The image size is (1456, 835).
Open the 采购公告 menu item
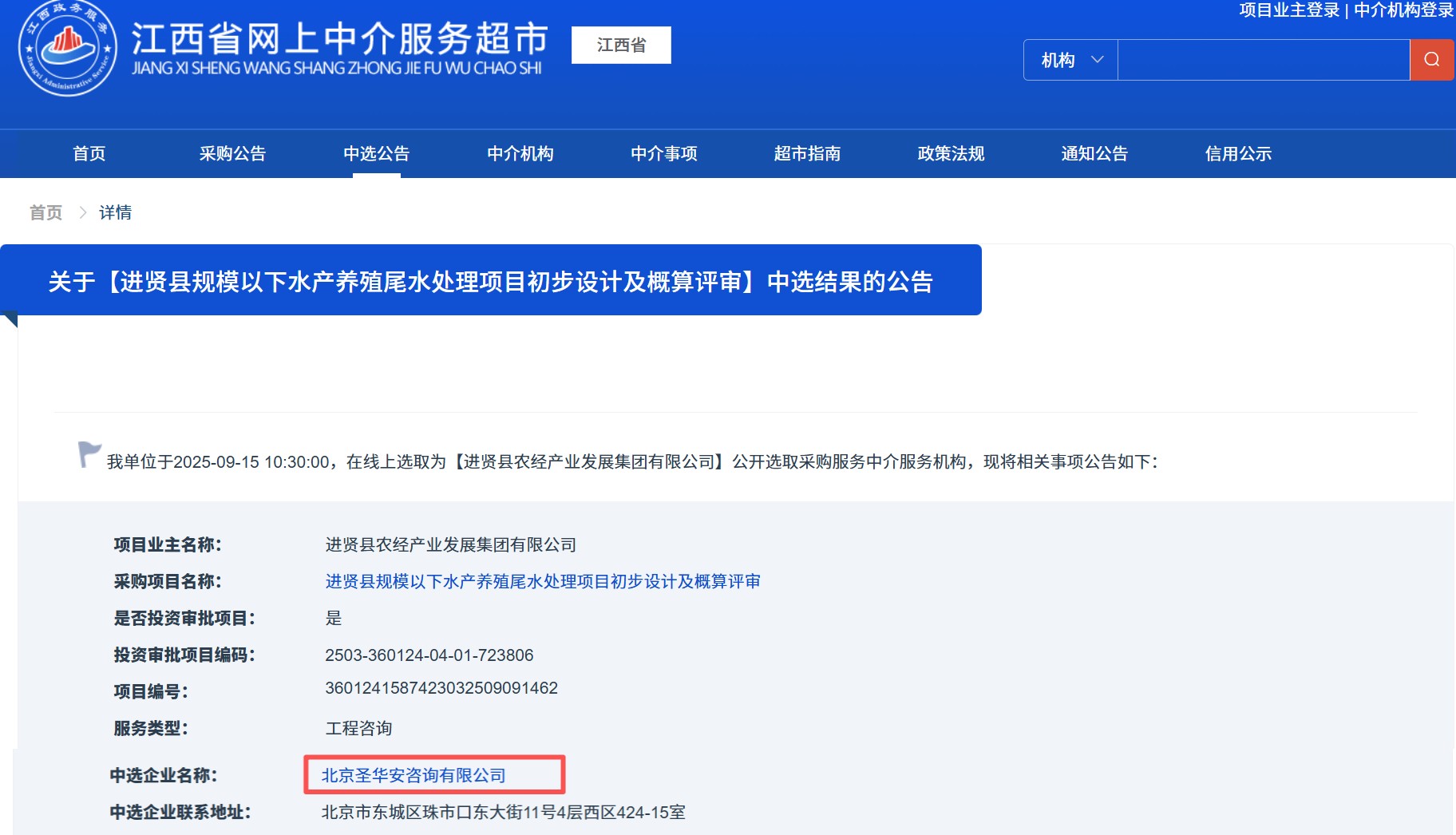(232, 153)
